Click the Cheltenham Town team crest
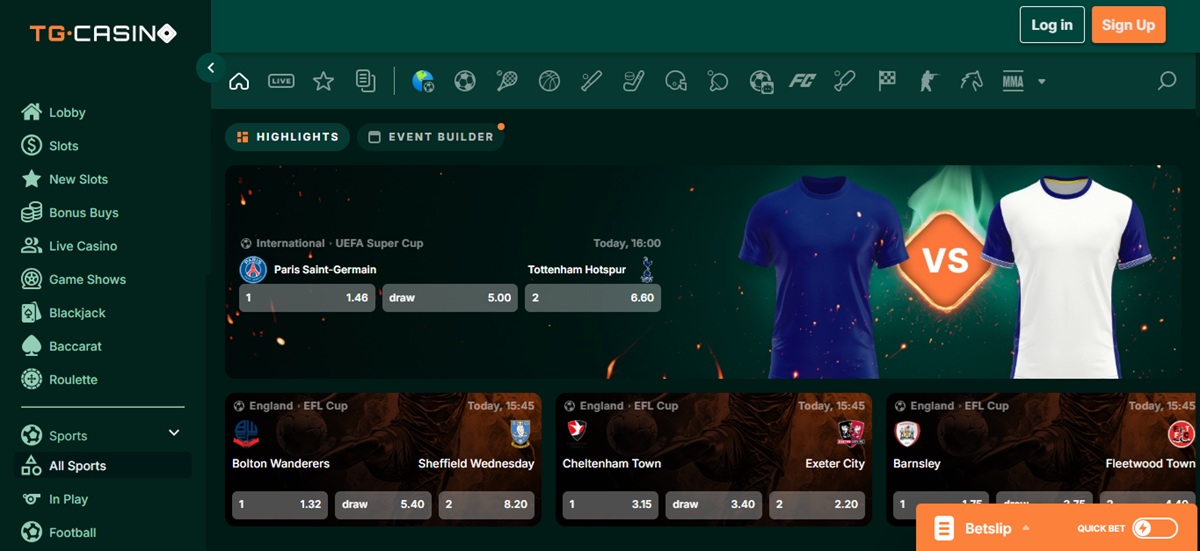The height and width of the screenshot is (551, 1200). pyautogui.click(x=576, y=431)
